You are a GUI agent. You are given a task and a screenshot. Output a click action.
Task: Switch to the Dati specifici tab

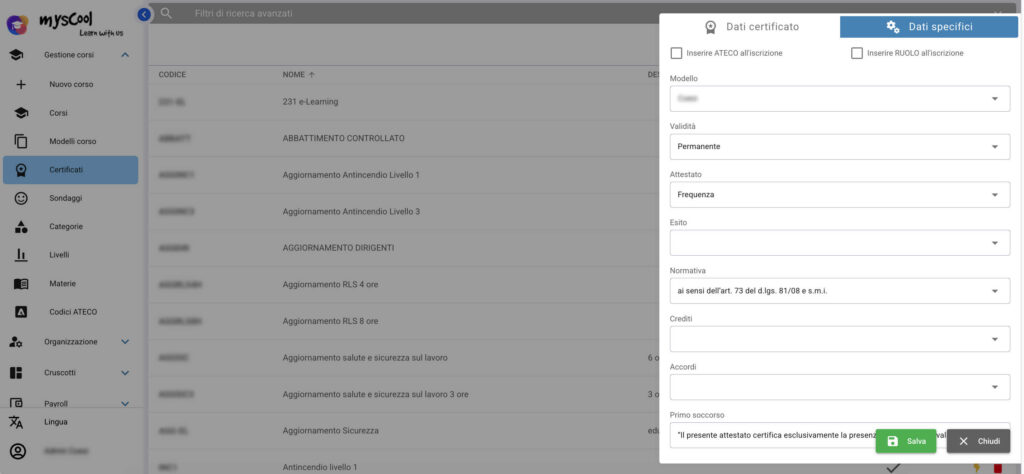929,27
